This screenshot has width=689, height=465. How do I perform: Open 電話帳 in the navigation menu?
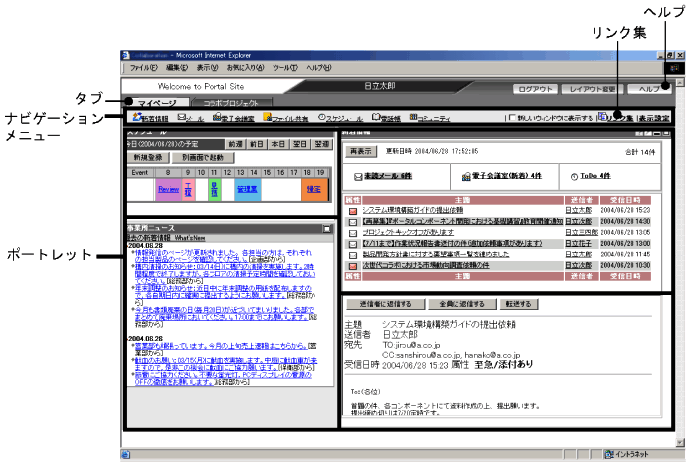[386, 117]
